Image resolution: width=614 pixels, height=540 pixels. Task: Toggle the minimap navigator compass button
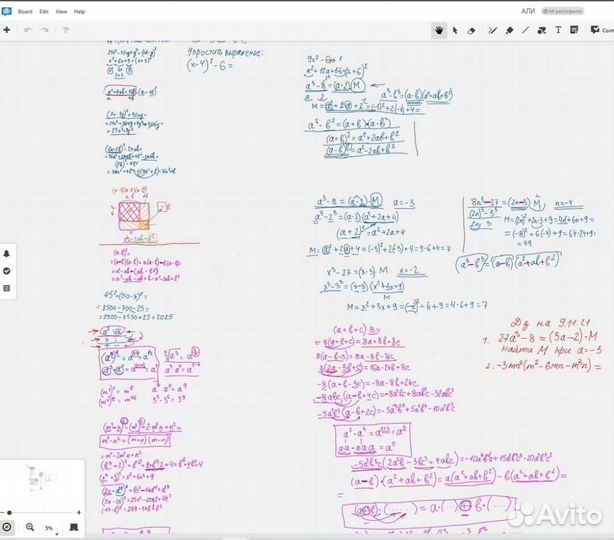point(7,527)
